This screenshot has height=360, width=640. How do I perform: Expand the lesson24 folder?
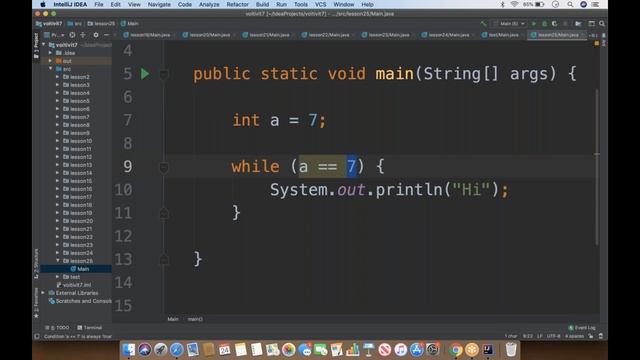pyautogui.click(x=58, y=253)
